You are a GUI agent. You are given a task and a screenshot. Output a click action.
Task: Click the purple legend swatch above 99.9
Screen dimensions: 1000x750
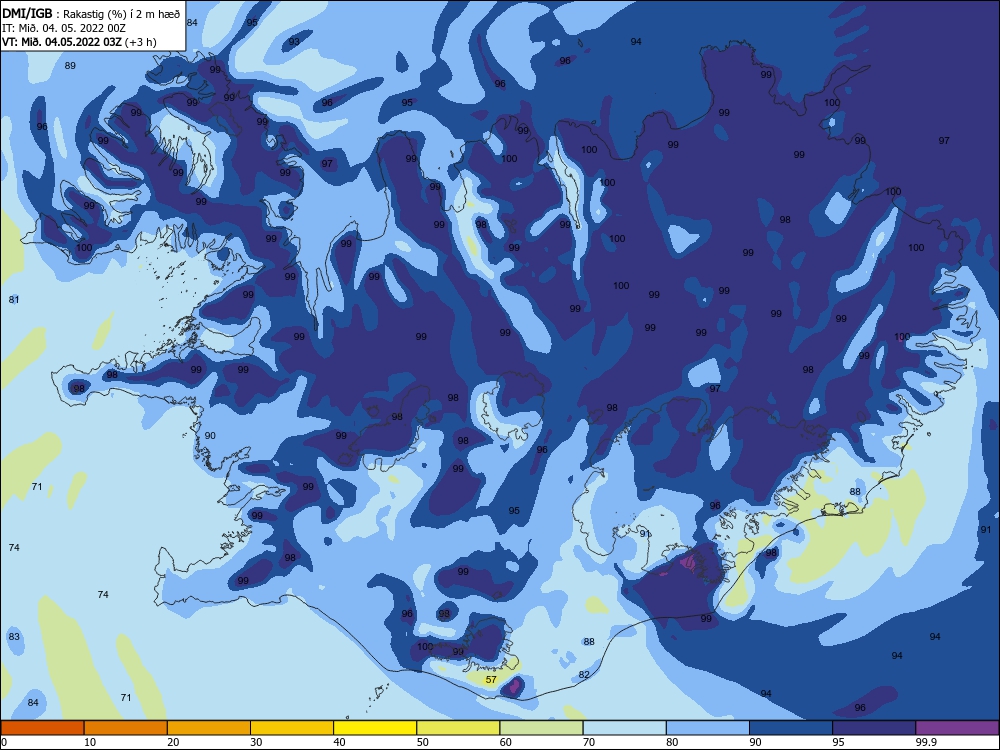tap(957, 728)
